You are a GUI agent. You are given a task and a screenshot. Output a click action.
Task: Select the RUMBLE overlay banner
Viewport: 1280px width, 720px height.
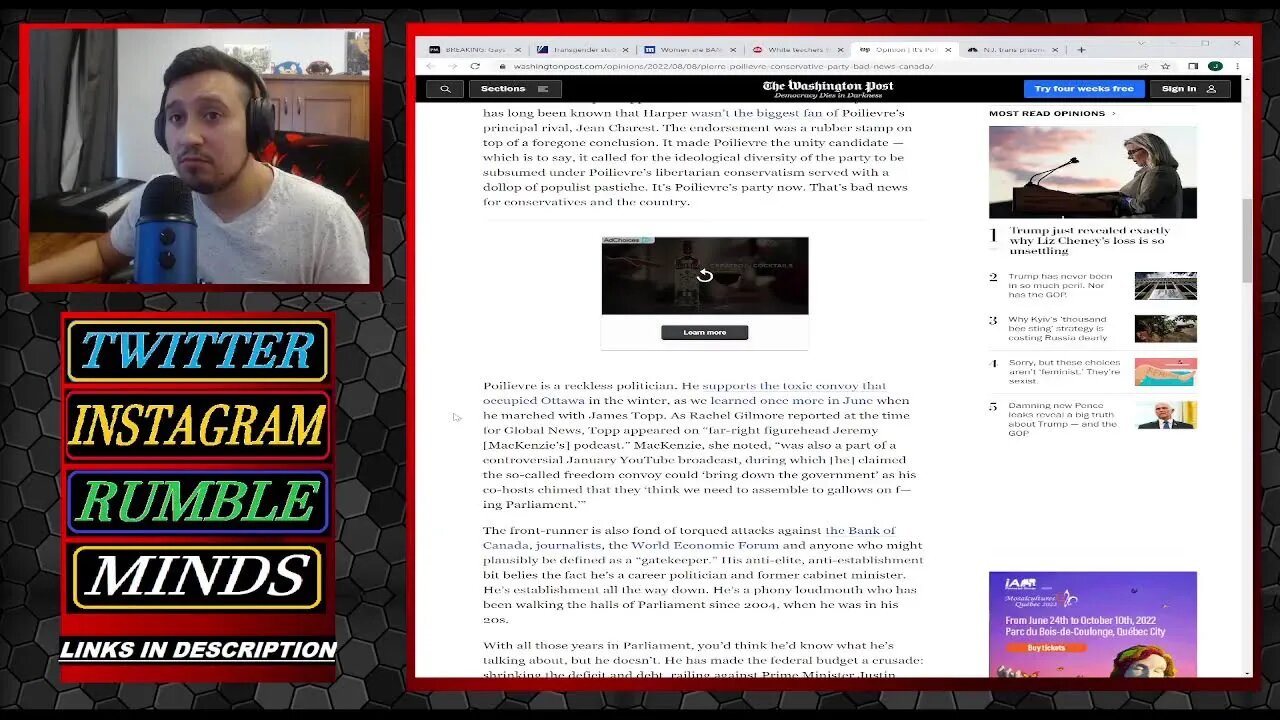[x=197, y=501]
